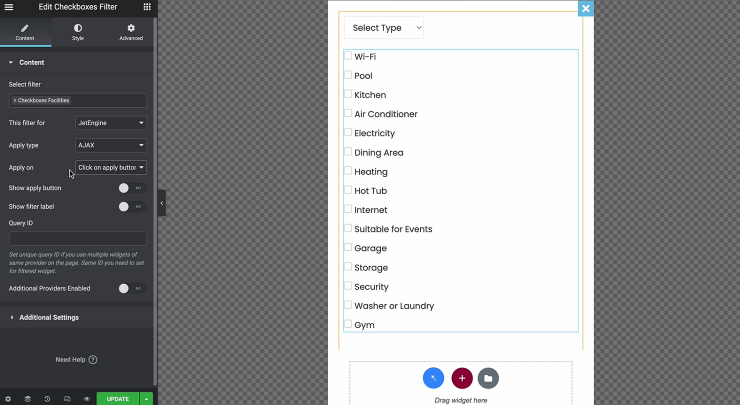Open page settings gear in footer
Viewport: 740px width, 405px height.
8,399
